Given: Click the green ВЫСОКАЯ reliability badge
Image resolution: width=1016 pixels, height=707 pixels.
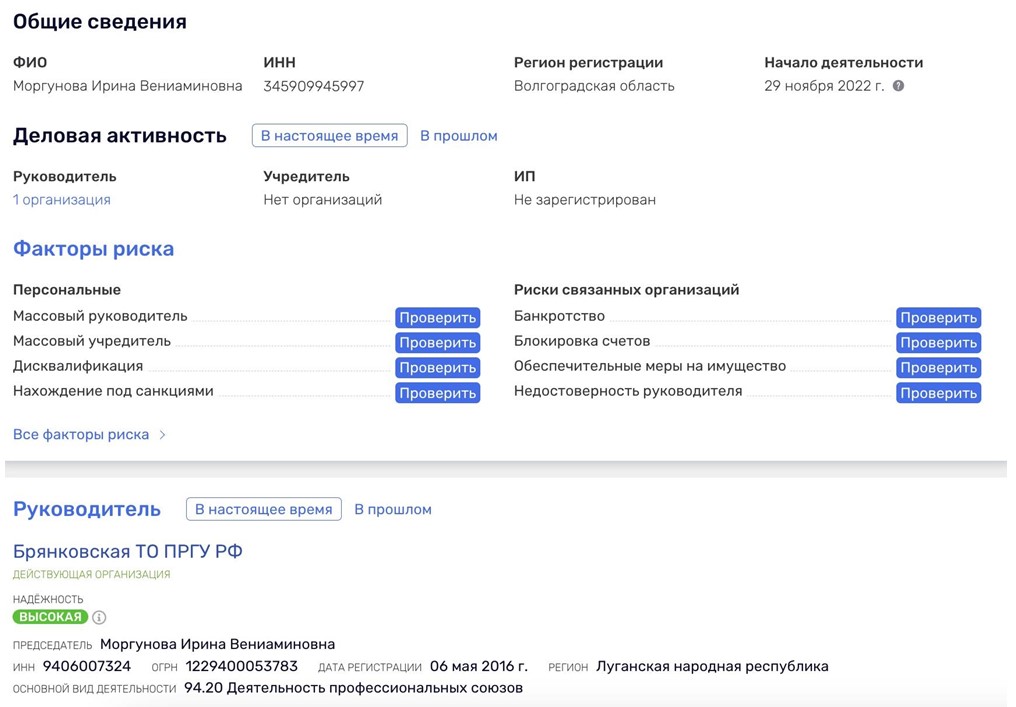Looking at the screenshot, I should (x=50, y=617).
